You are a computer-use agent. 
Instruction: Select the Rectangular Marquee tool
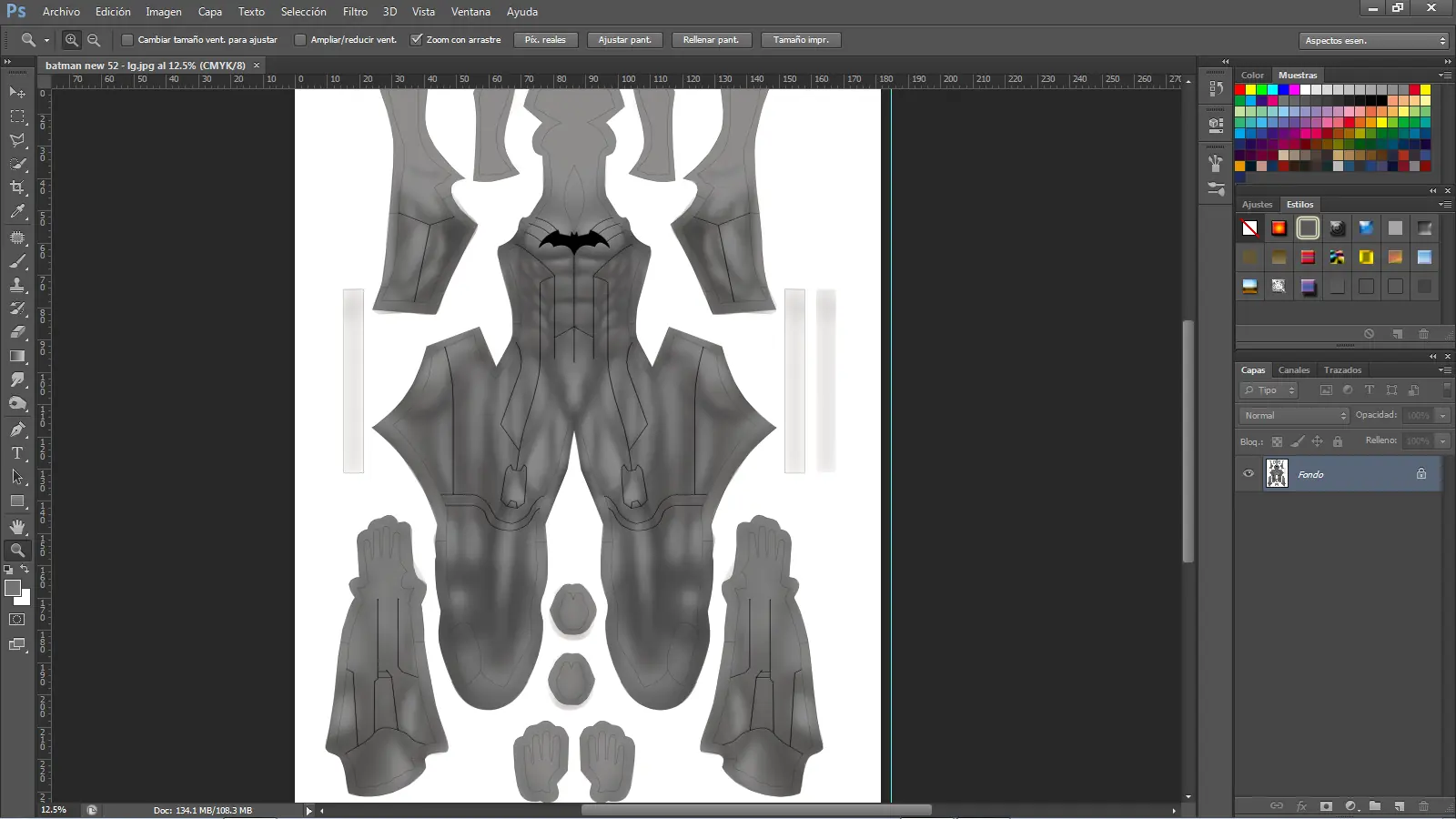coord(17,116)
